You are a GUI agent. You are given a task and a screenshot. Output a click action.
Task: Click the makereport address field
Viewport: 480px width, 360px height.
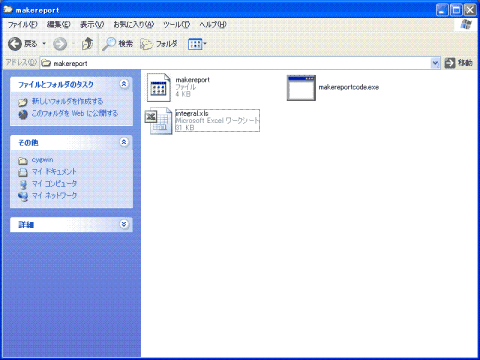click(235, 63)
